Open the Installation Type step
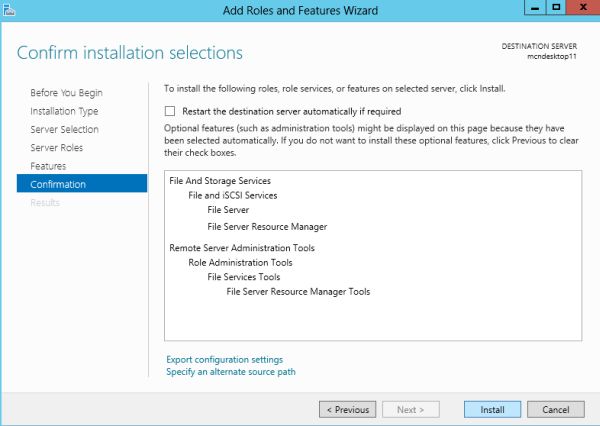The height and width of the screenshot is (426, 600). [x=64, y=111]
